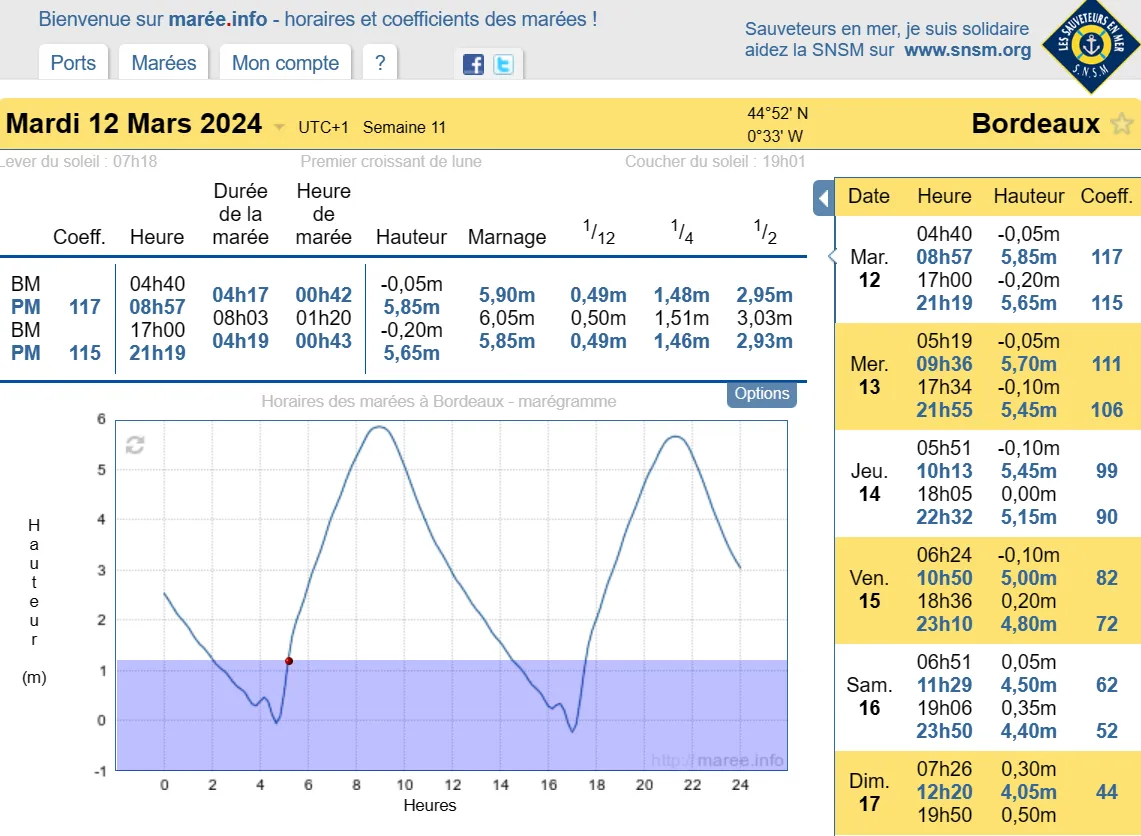Screen dimensions: 1141x836
Task: Open the Facebook share icon
Action: tap(473, 65)
